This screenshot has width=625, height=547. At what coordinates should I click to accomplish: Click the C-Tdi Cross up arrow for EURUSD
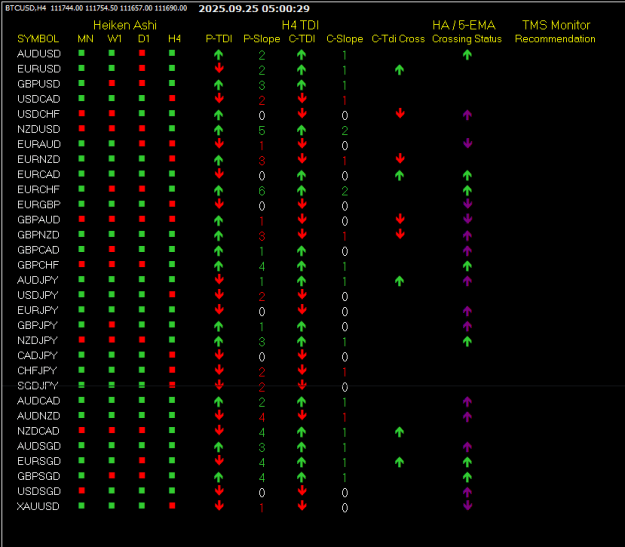click(x=399, y=70)
